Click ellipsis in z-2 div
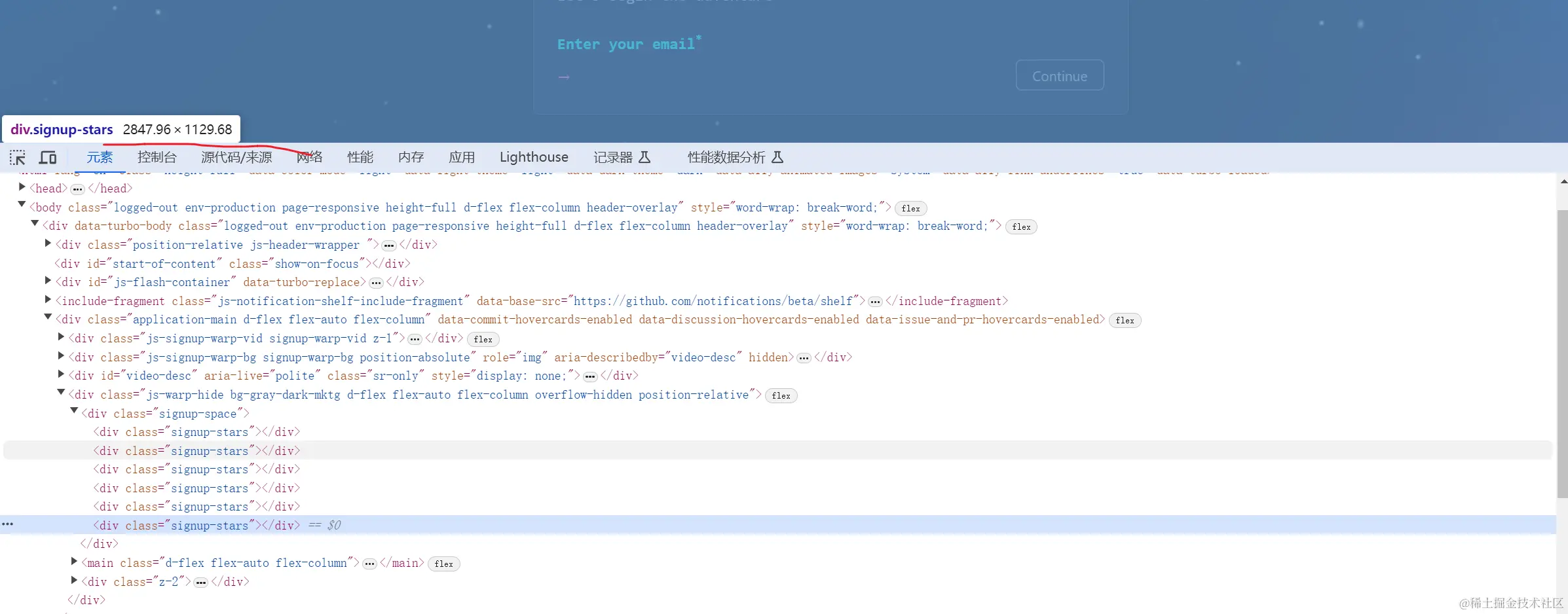 pos(200,583)
